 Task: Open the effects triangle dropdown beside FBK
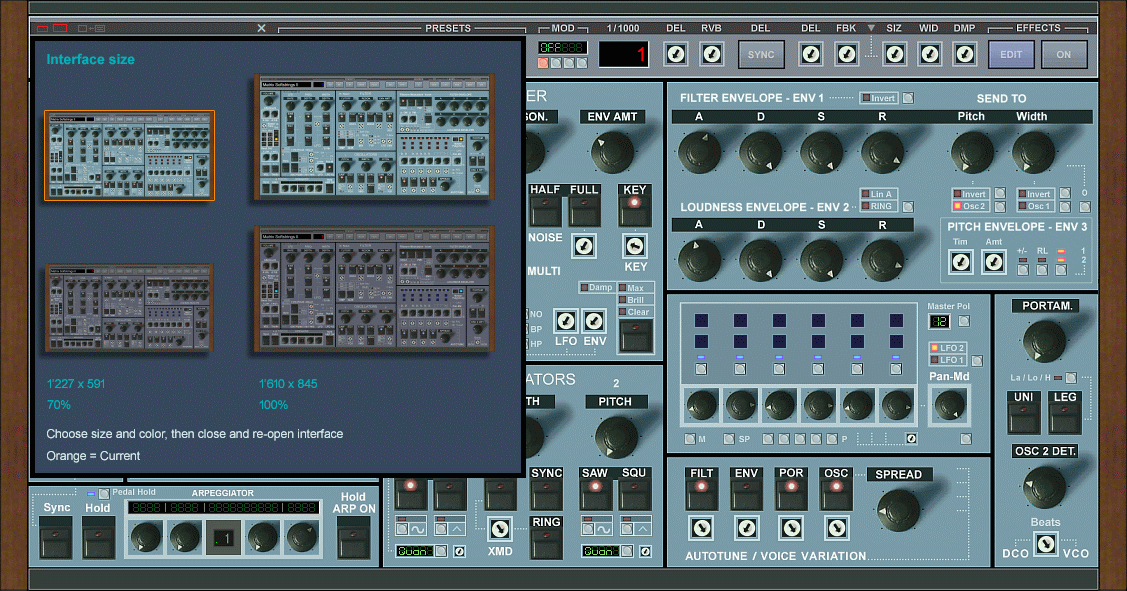870,28
